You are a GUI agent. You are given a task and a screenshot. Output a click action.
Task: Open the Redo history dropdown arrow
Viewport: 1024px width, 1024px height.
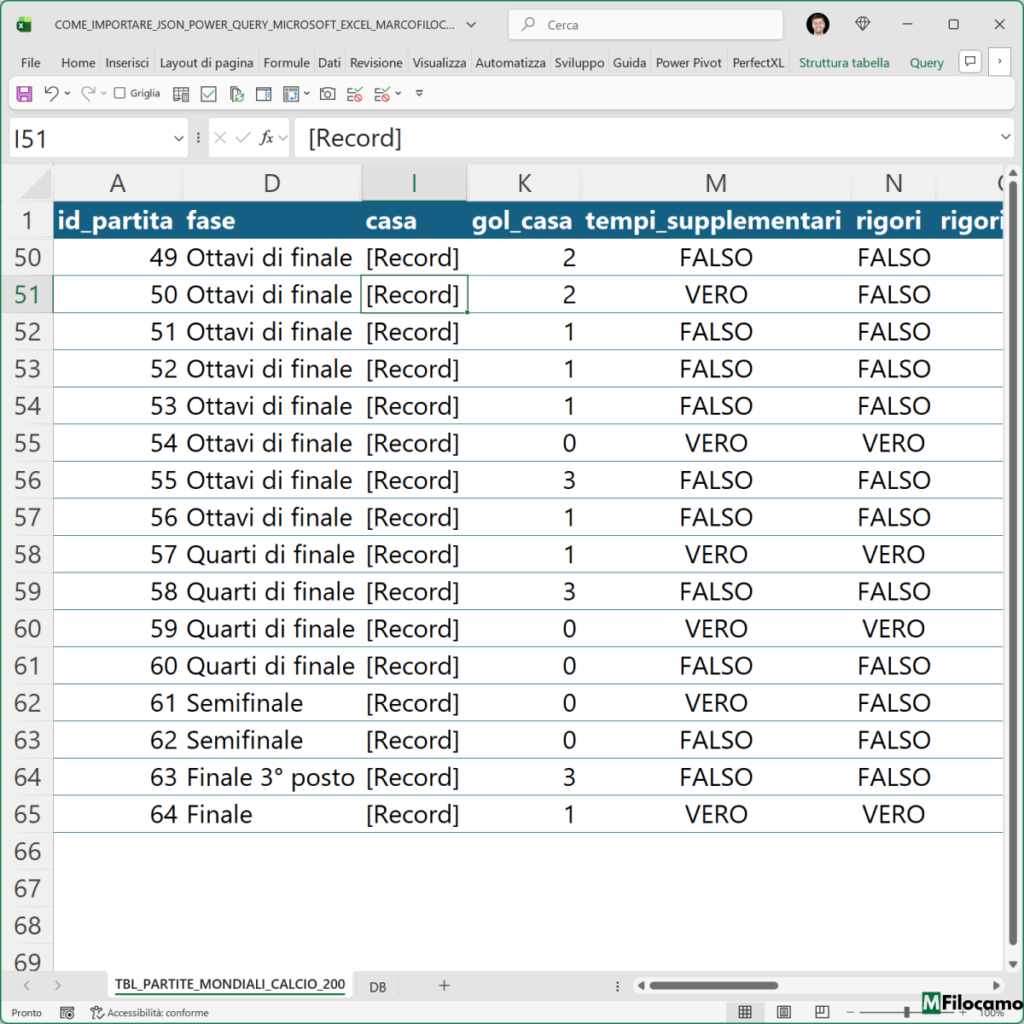click(x=104, y=93)
